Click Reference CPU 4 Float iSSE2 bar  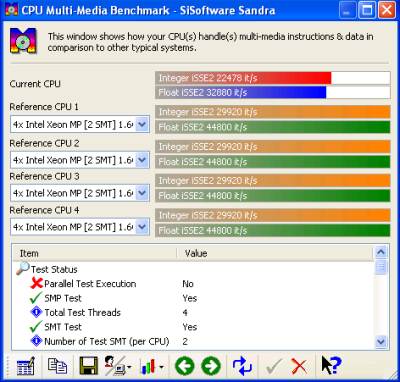tap(273, 230)
